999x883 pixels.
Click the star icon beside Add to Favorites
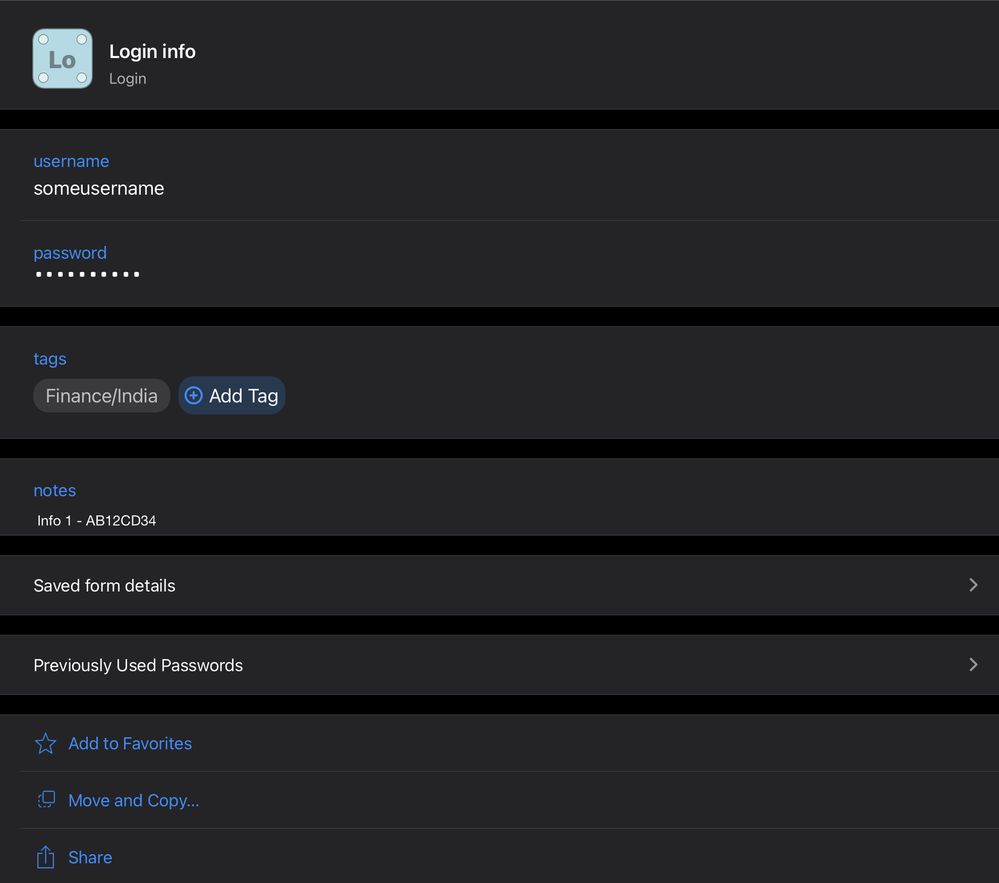46,744
